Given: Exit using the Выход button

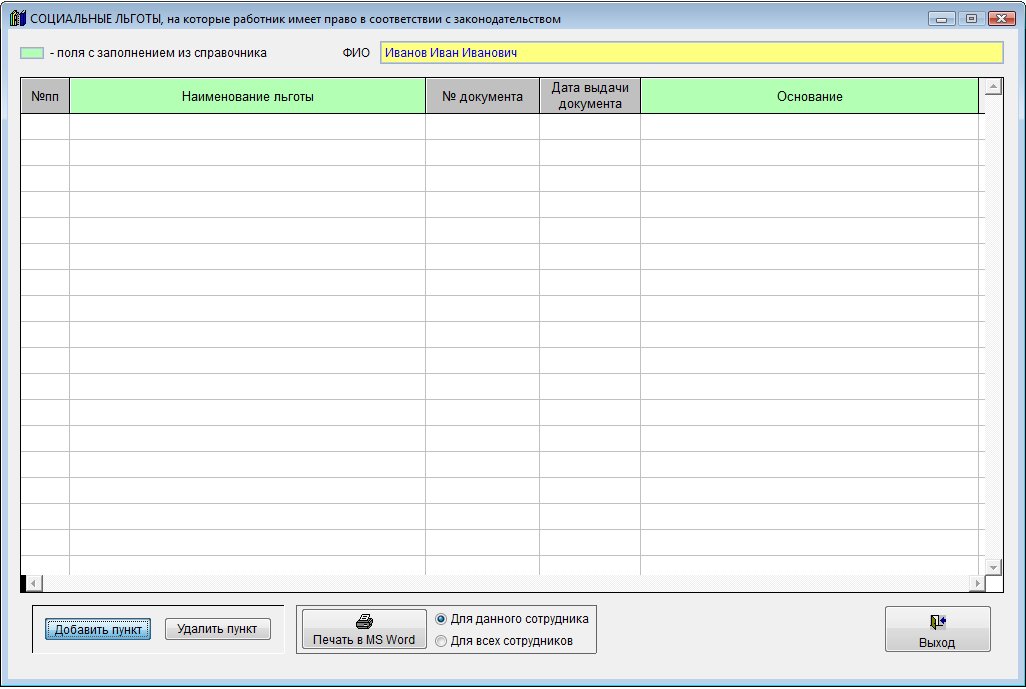Looking at the screenshot, I should coord(937,629).
